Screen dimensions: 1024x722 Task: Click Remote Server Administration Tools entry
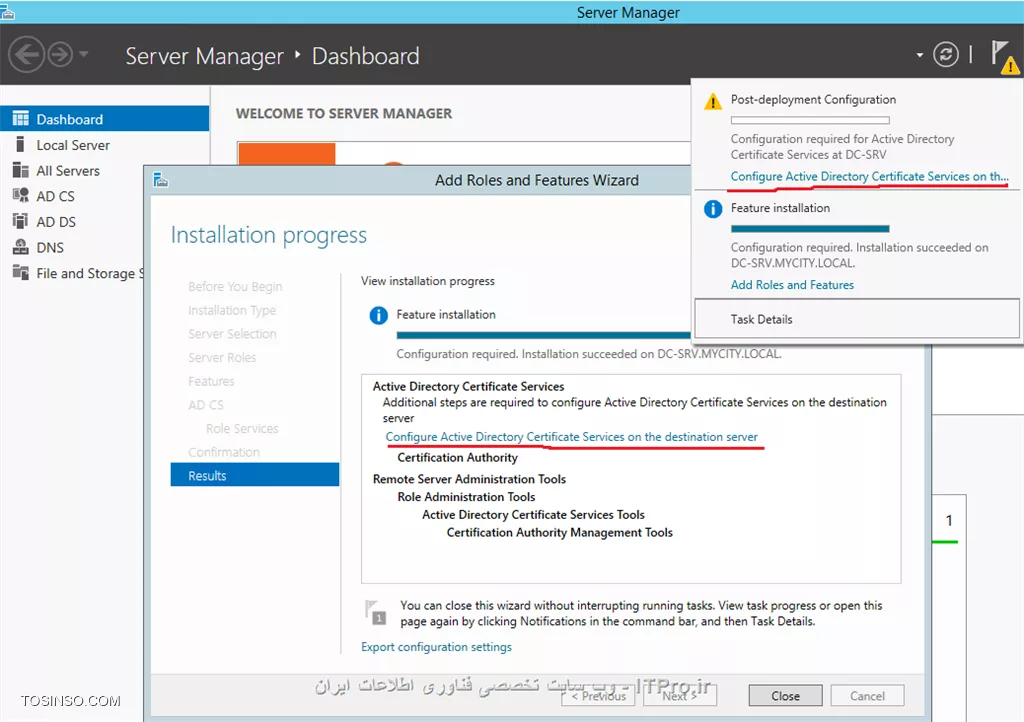tap(469, 479)
